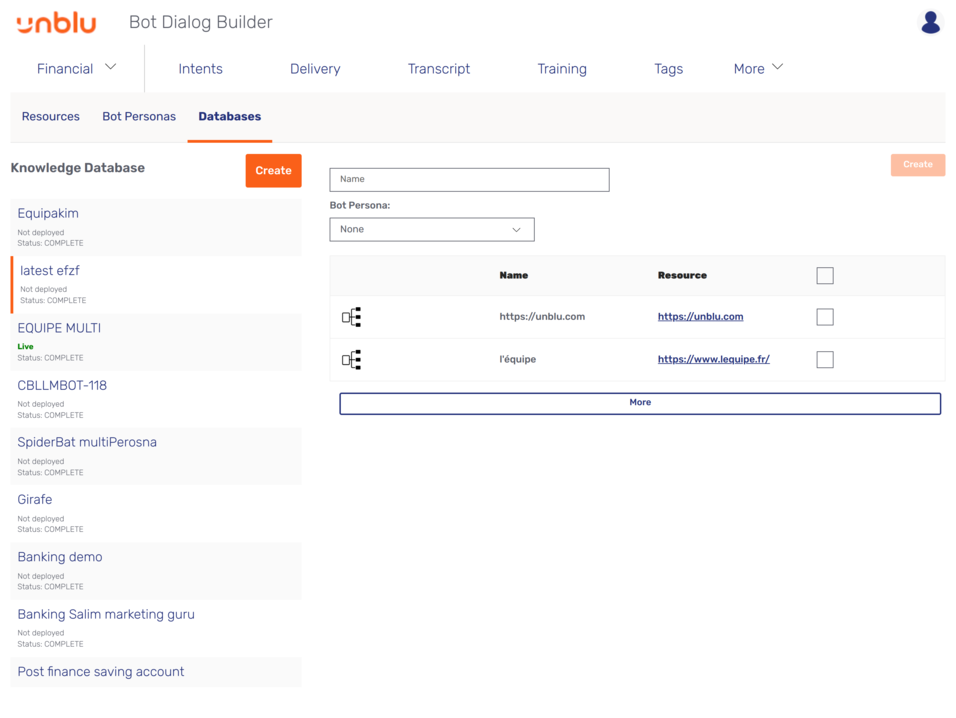
Task: Click the orange Create button
Action: [x=273, y=170]
